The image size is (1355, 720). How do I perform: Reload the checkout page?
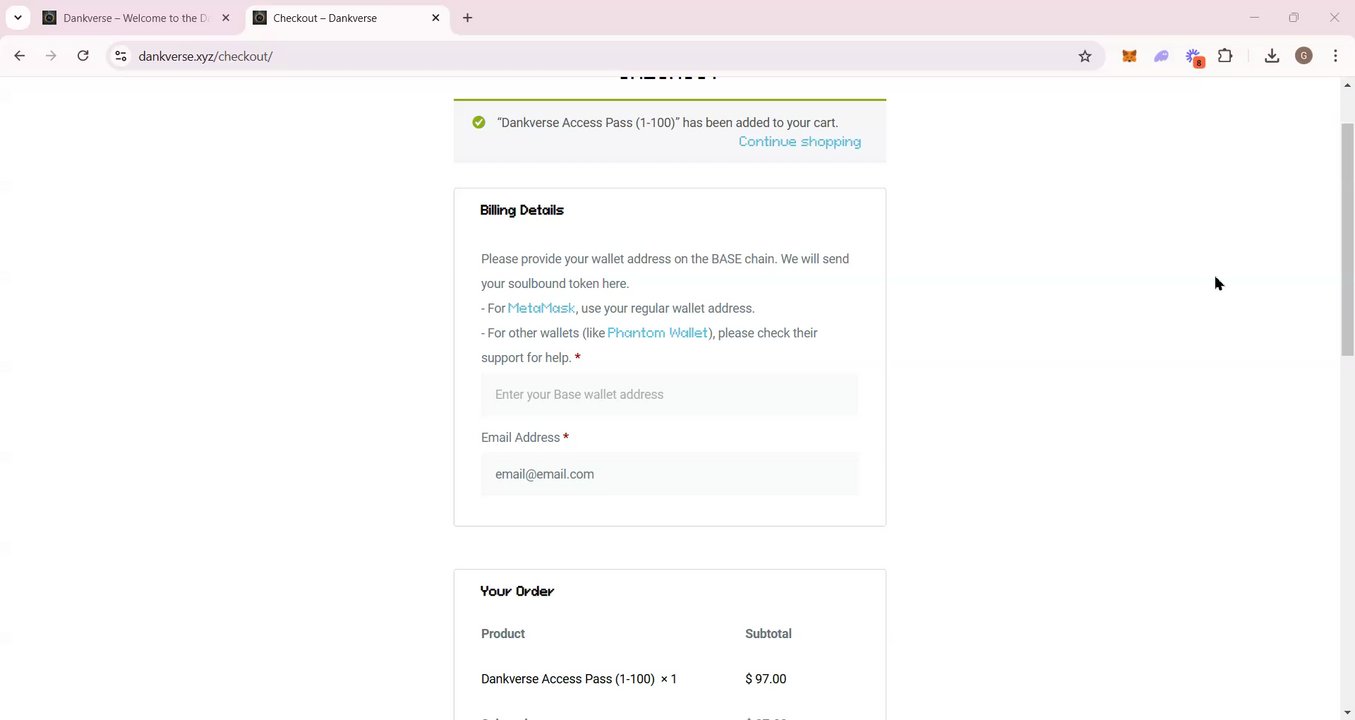tap(83, 56)
